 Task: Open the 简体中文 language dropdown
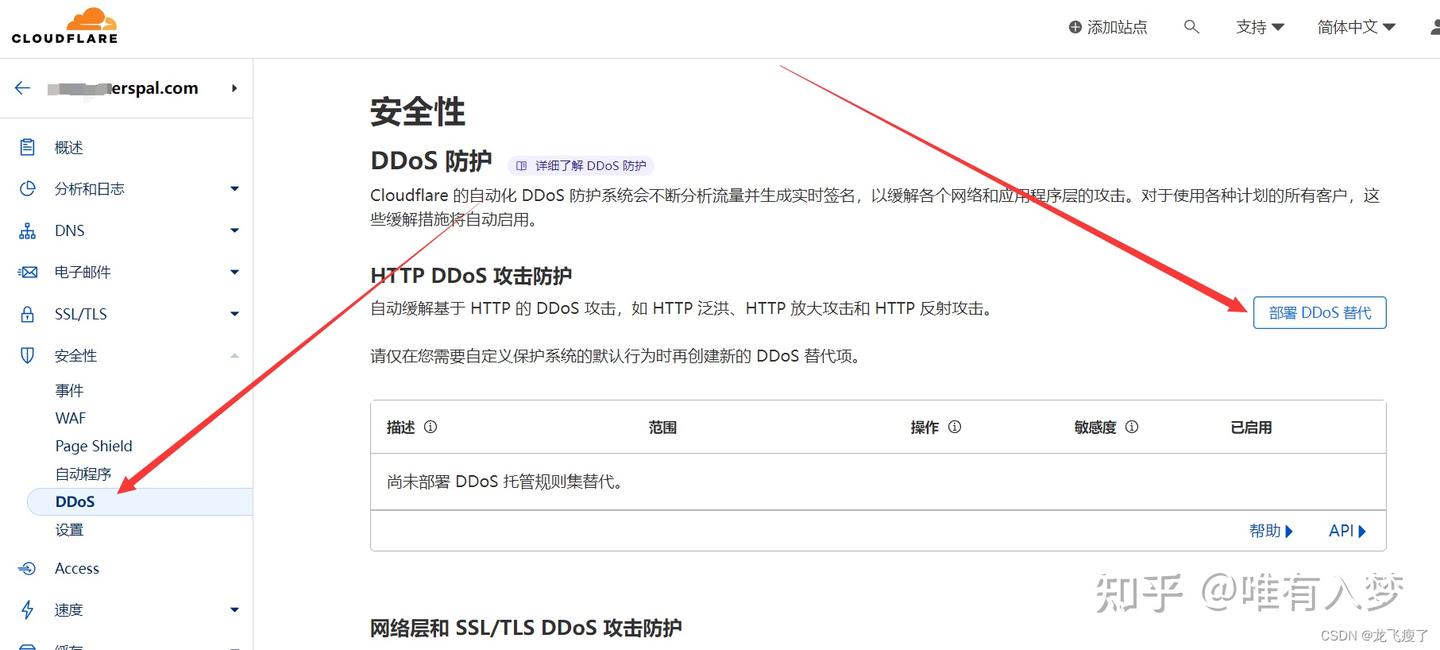coord(1355,27)
